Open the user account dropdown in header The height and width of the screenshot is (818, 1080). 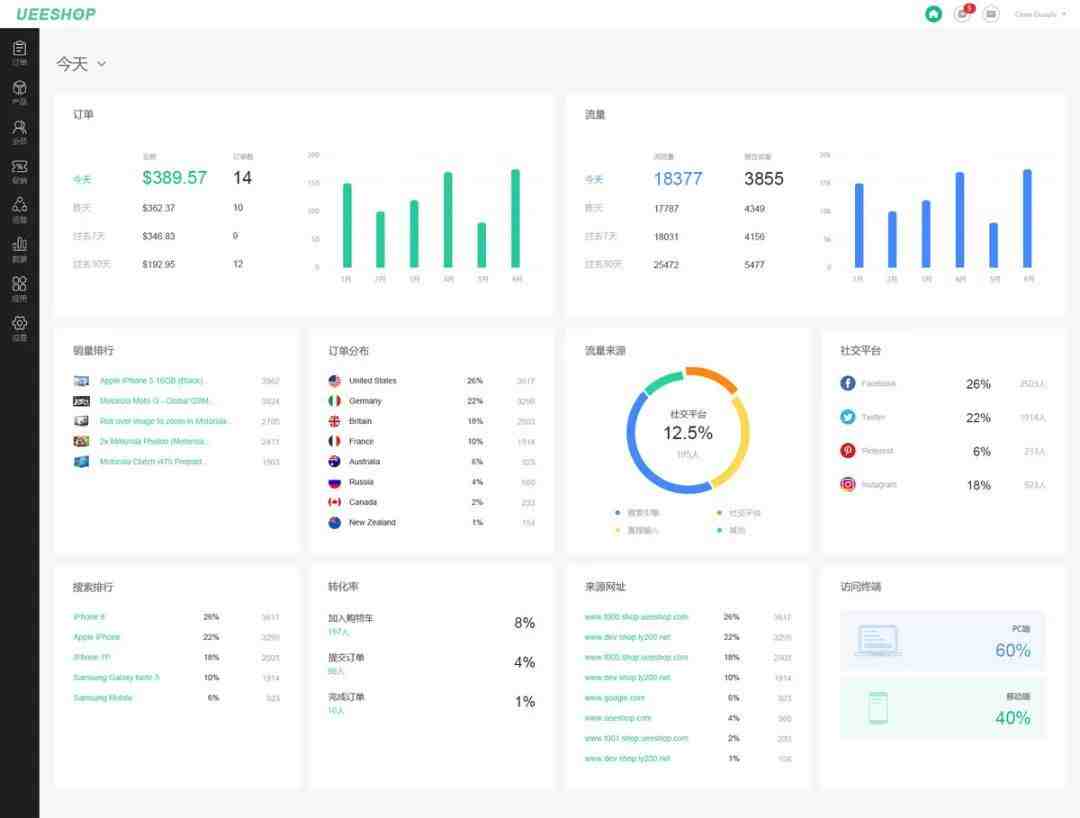pos(1040,14)
